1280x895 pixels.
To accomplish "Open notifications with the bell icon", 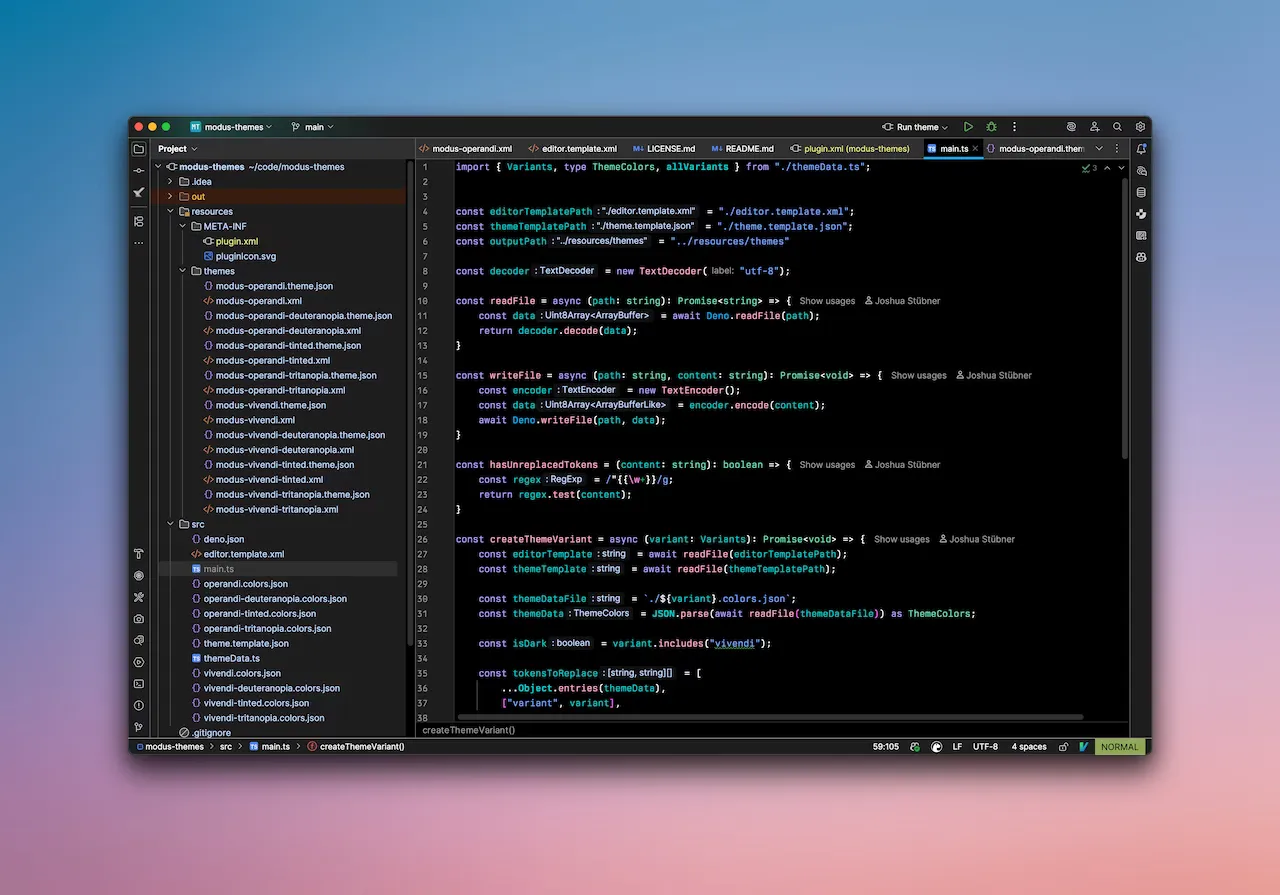I will coord(1142,147).
